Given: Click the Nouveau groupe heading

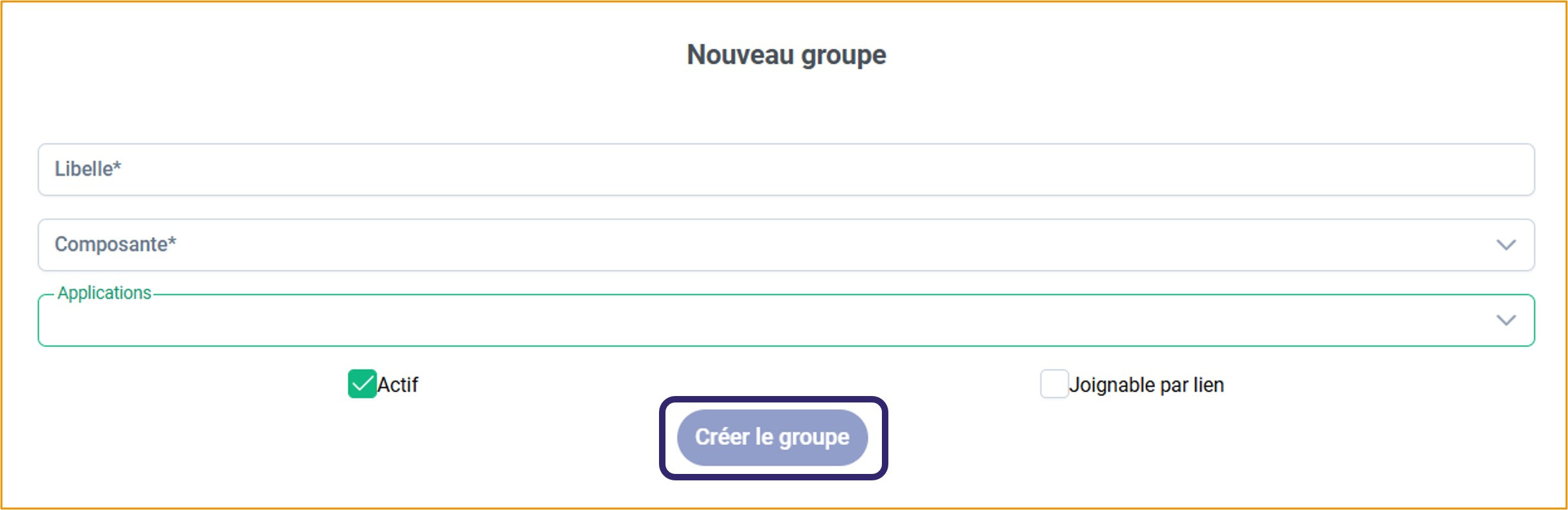Looking at the screenshot, I should pos(786,55).
